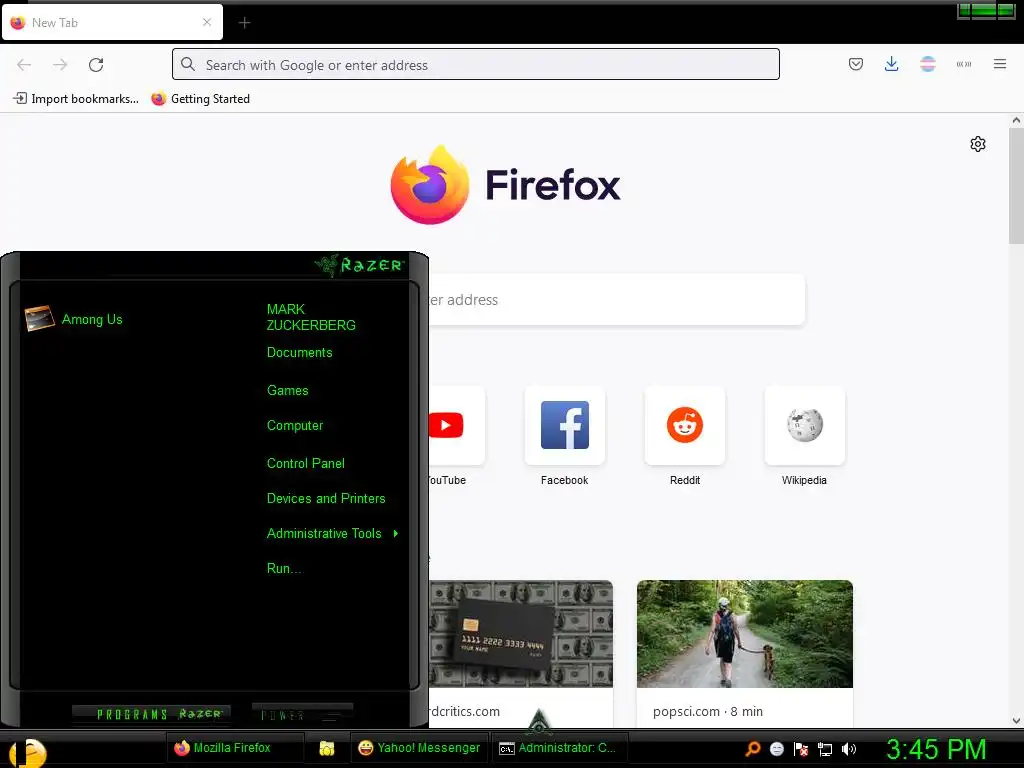
Task: Close the New Tab tab
Action: pos(206,22)
